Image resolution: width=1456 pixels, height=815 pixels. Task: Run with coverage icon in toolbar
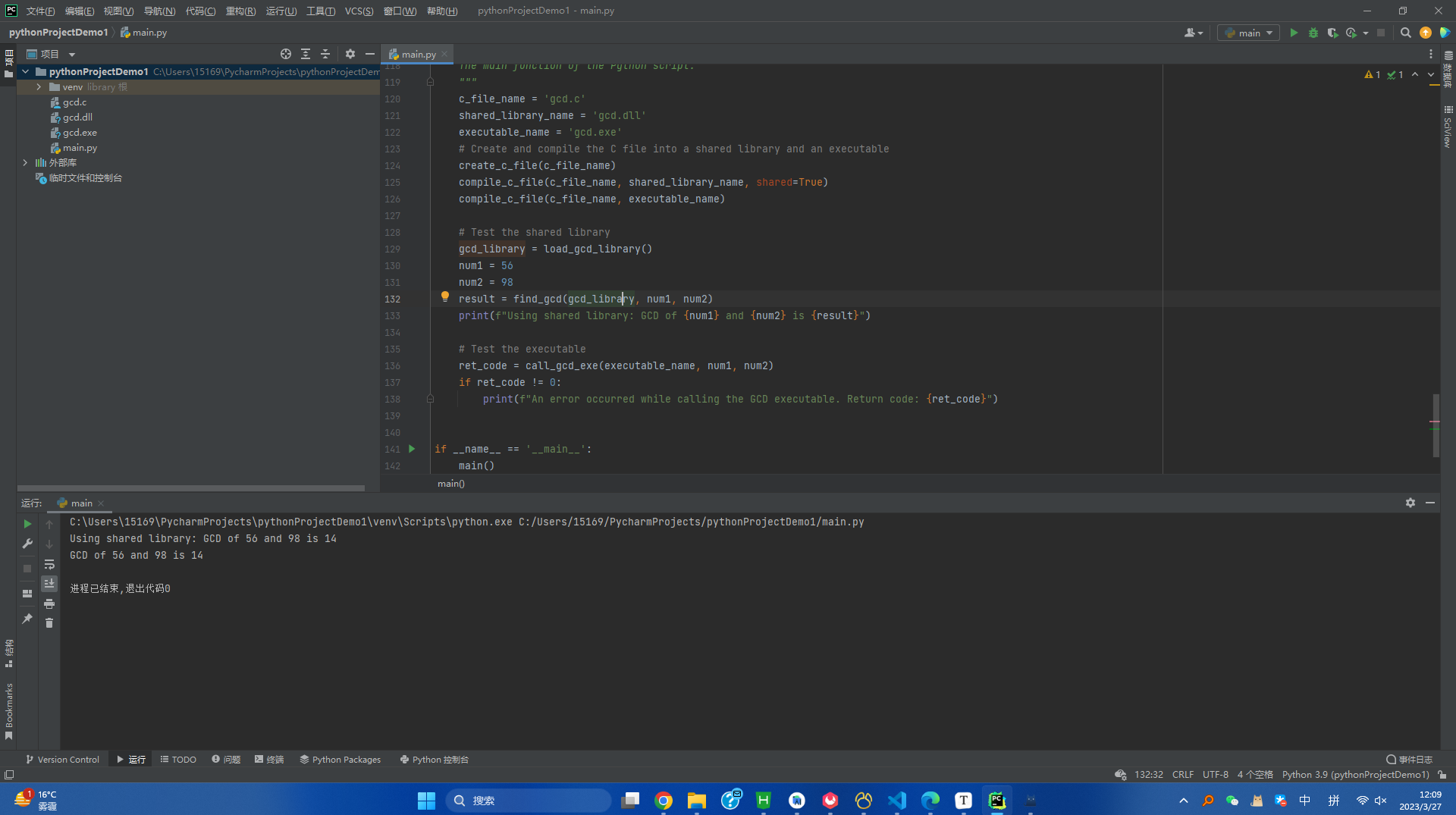[x=1332, y=33]
